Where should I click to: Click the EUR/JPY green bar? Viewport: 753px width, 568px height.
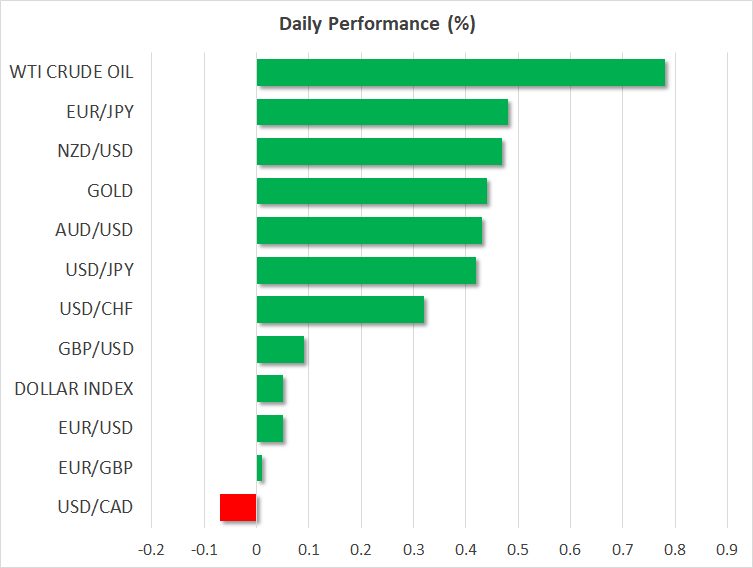[382, 112]
